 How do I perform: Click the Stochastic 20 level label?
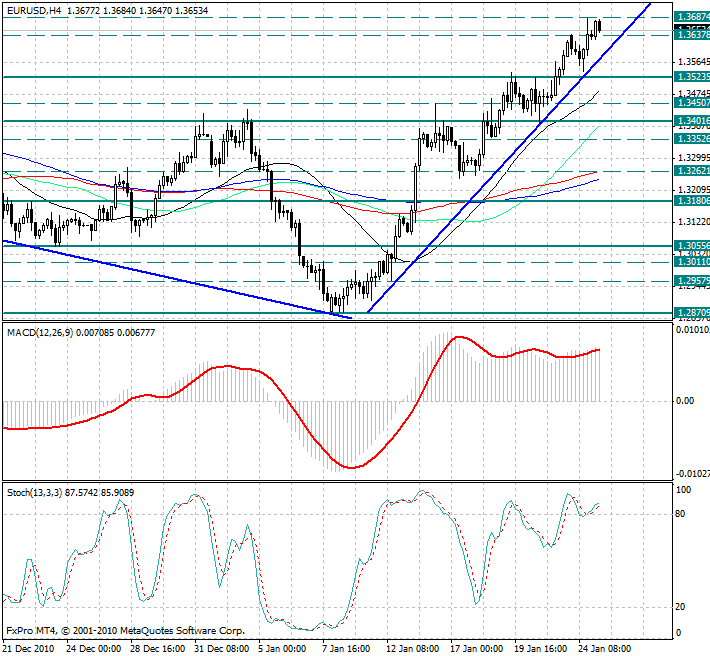click(x=680, y=607)
